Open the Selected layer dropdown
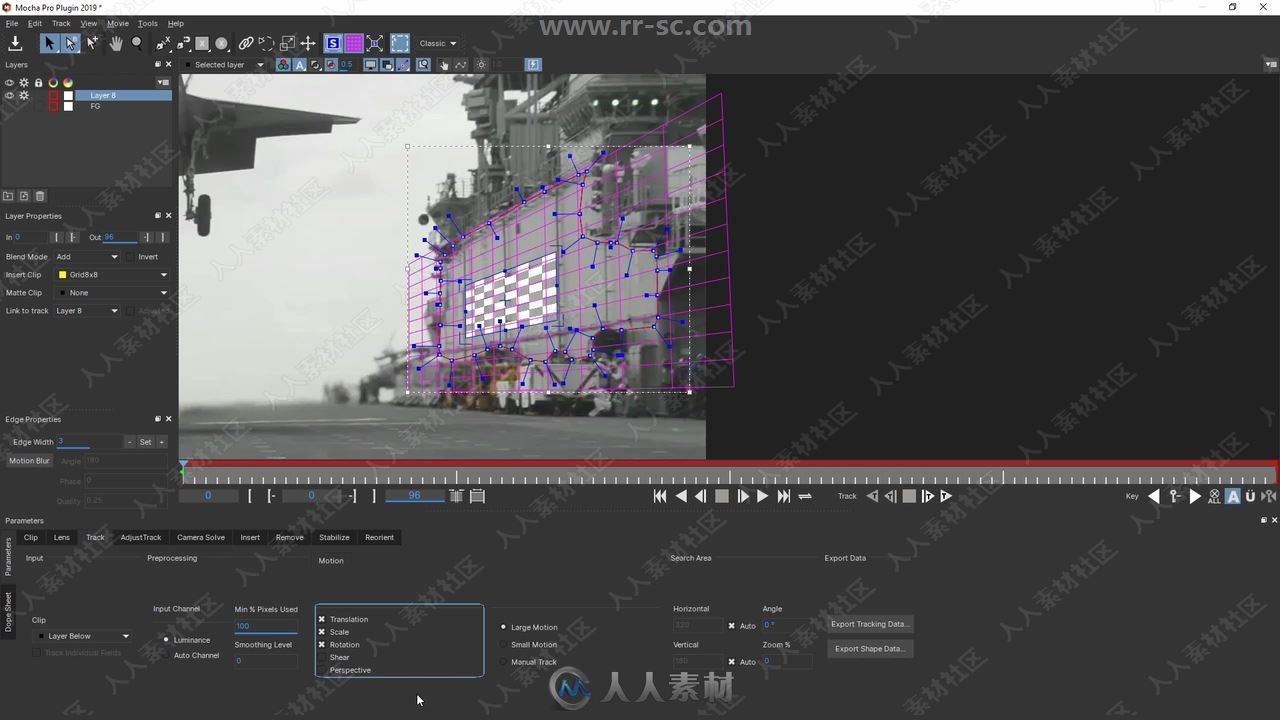The width and height of the screenshot is (1280, 720). [x=225, y=65]
